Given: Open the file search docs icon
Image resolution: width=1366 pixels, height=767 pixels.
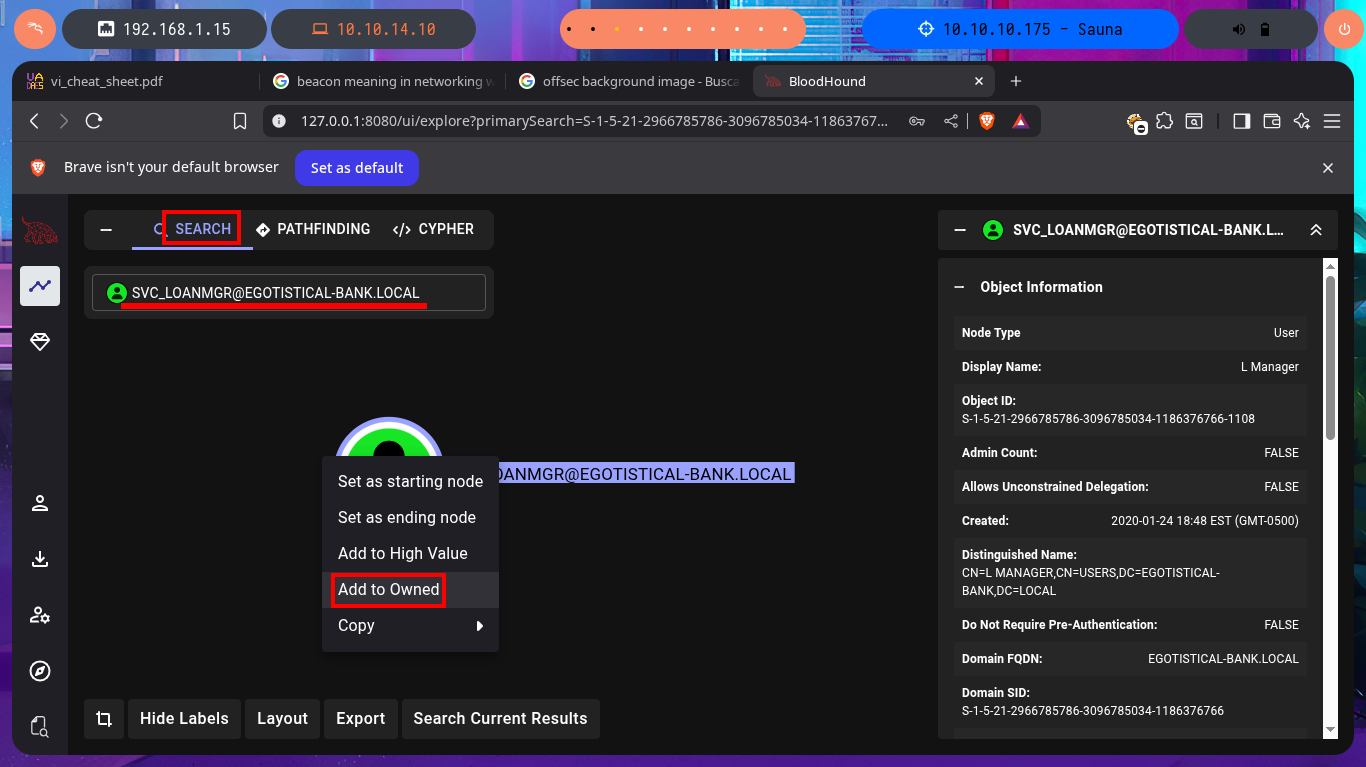Looking at the screenshot, I should coord(40,726).
